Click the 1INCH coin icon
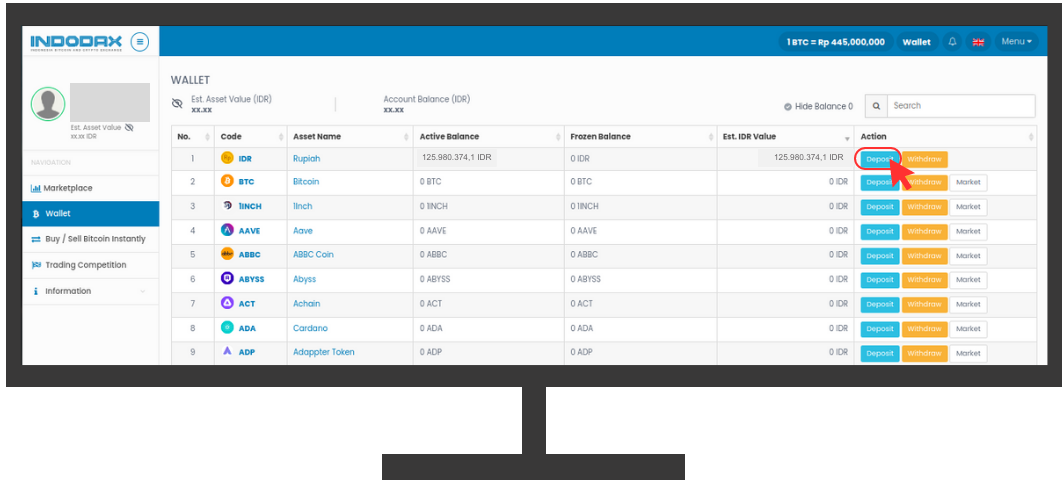Viewport: 1064px width, 489px height. point(227,206)
